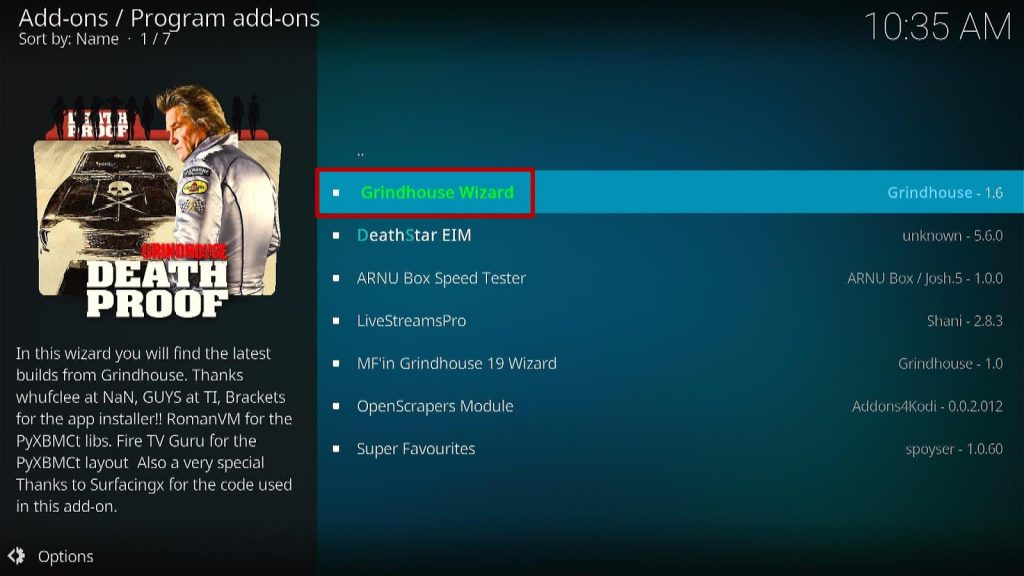Click the 'unknown - 5.6.0' version label

point(952,236)
